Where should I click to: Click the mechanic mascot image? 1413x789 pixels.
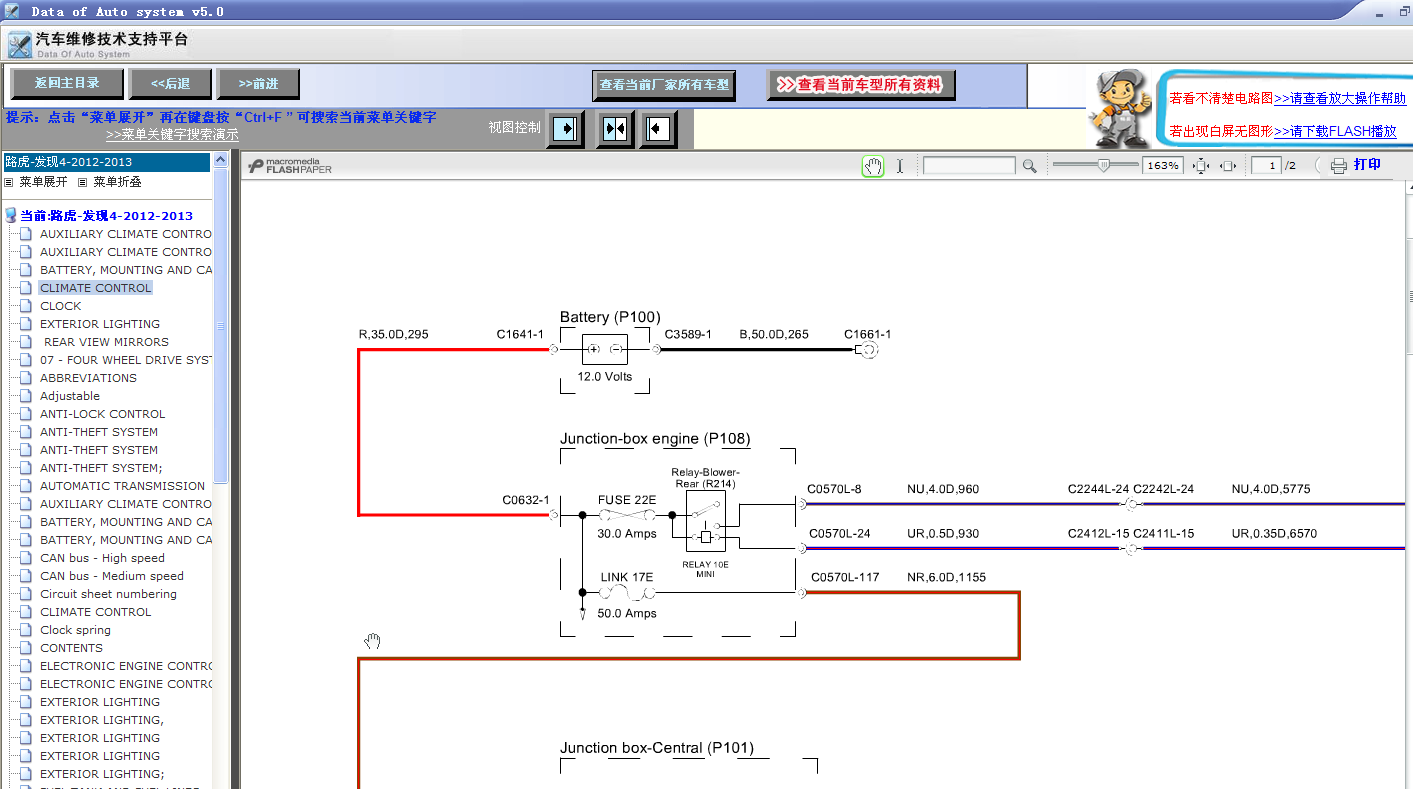1119,107
